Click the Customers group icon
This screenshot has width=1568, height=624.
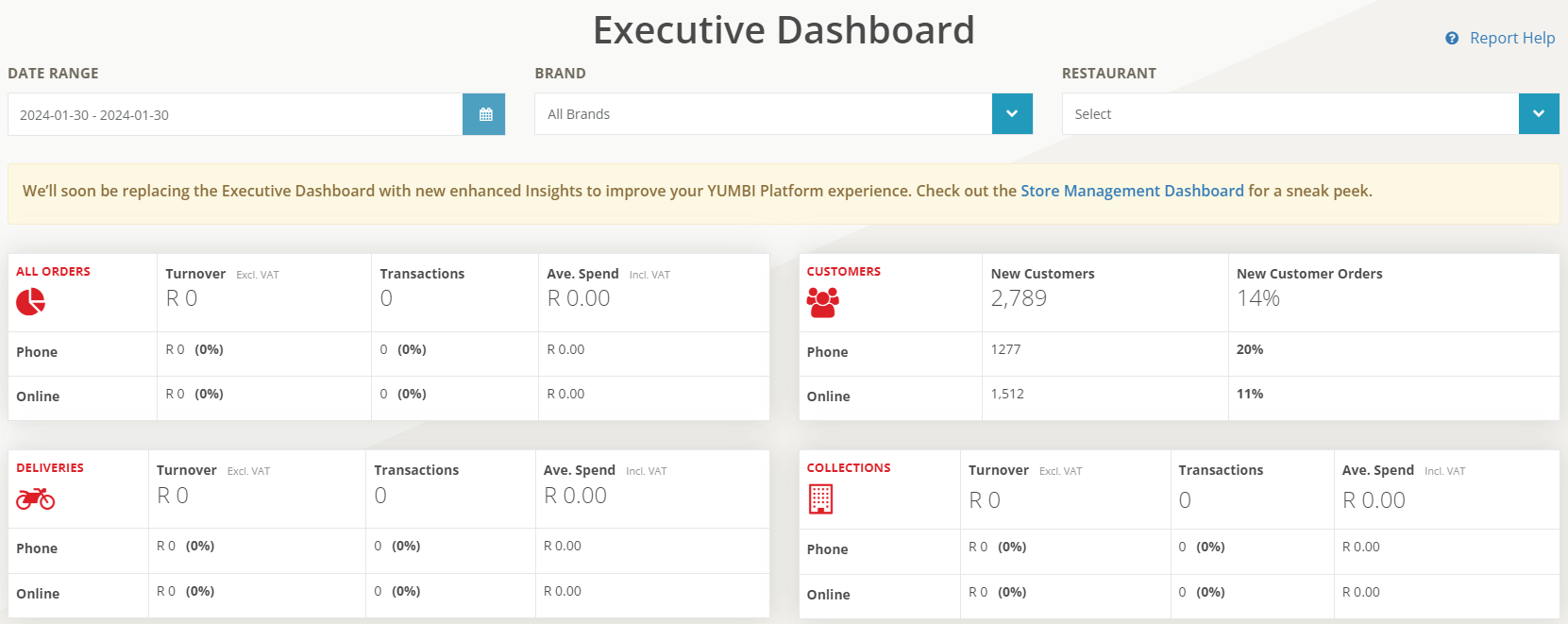822,302
